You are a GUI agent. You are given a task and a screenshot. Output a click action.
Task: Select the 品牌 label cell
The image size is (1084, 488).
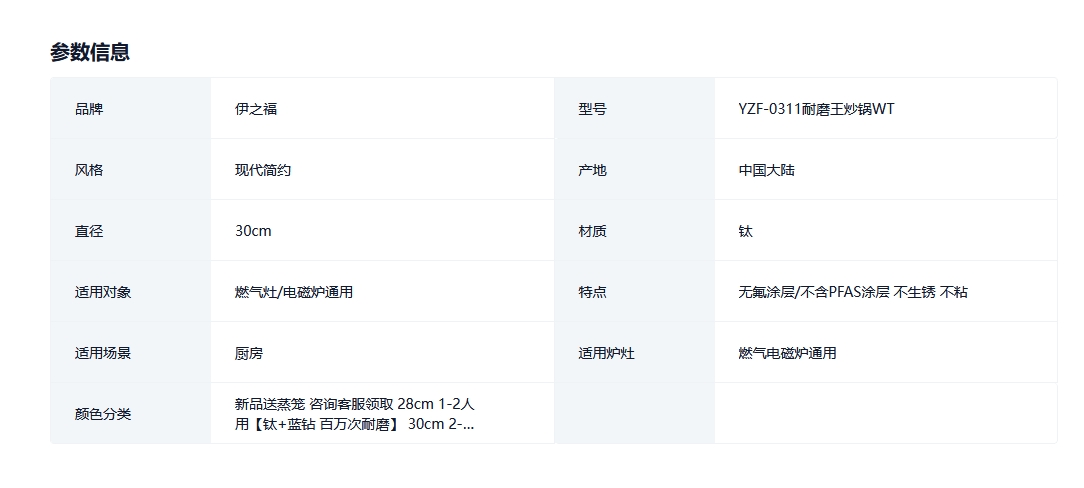(x=131, y=109)
